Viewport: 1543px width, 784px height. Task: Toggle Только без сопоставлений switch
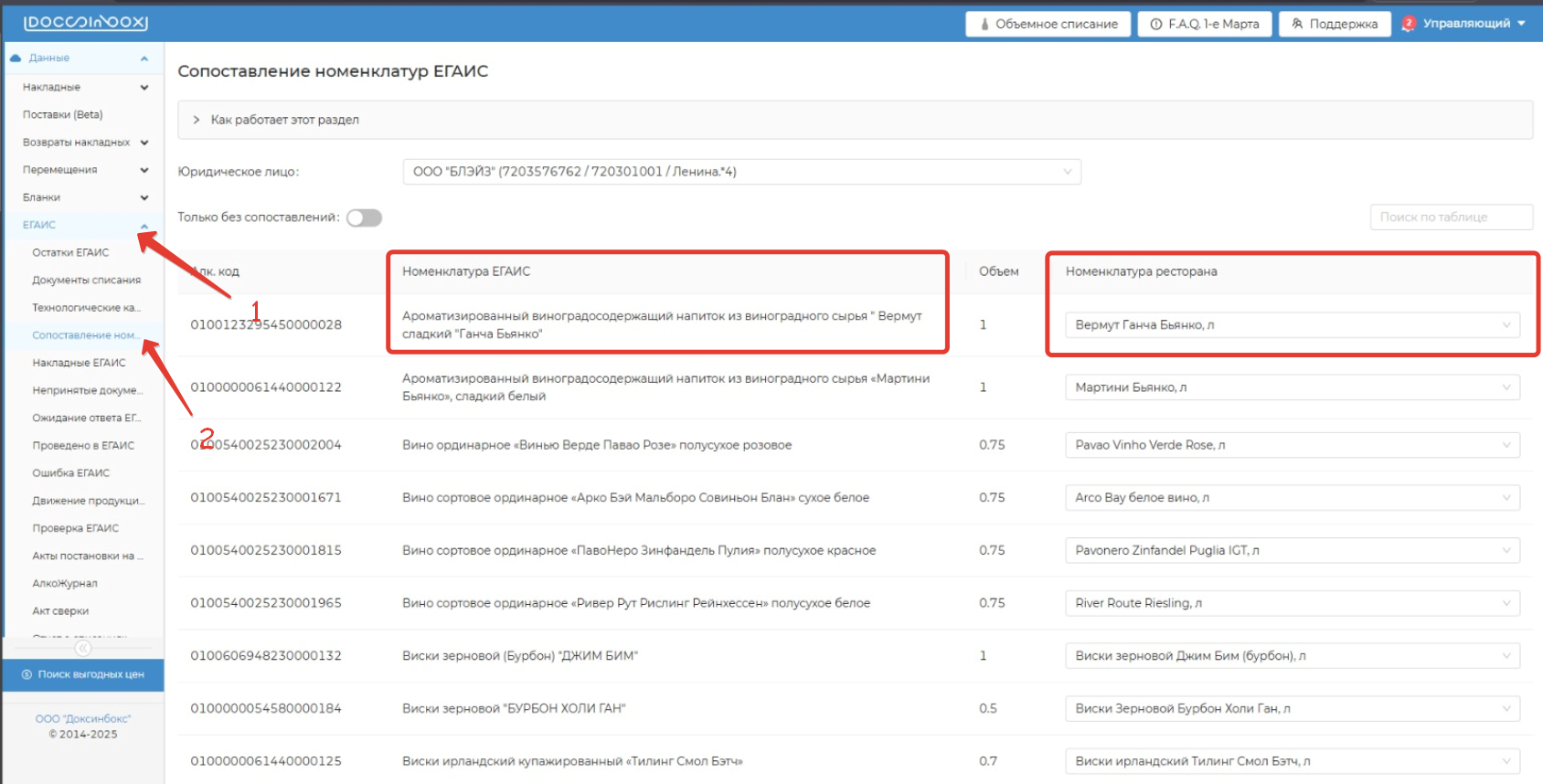364,217
